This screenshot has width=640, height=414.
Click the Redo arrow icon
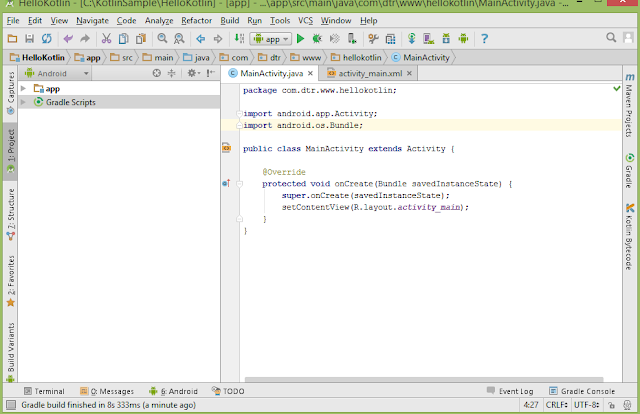(85, 39)
